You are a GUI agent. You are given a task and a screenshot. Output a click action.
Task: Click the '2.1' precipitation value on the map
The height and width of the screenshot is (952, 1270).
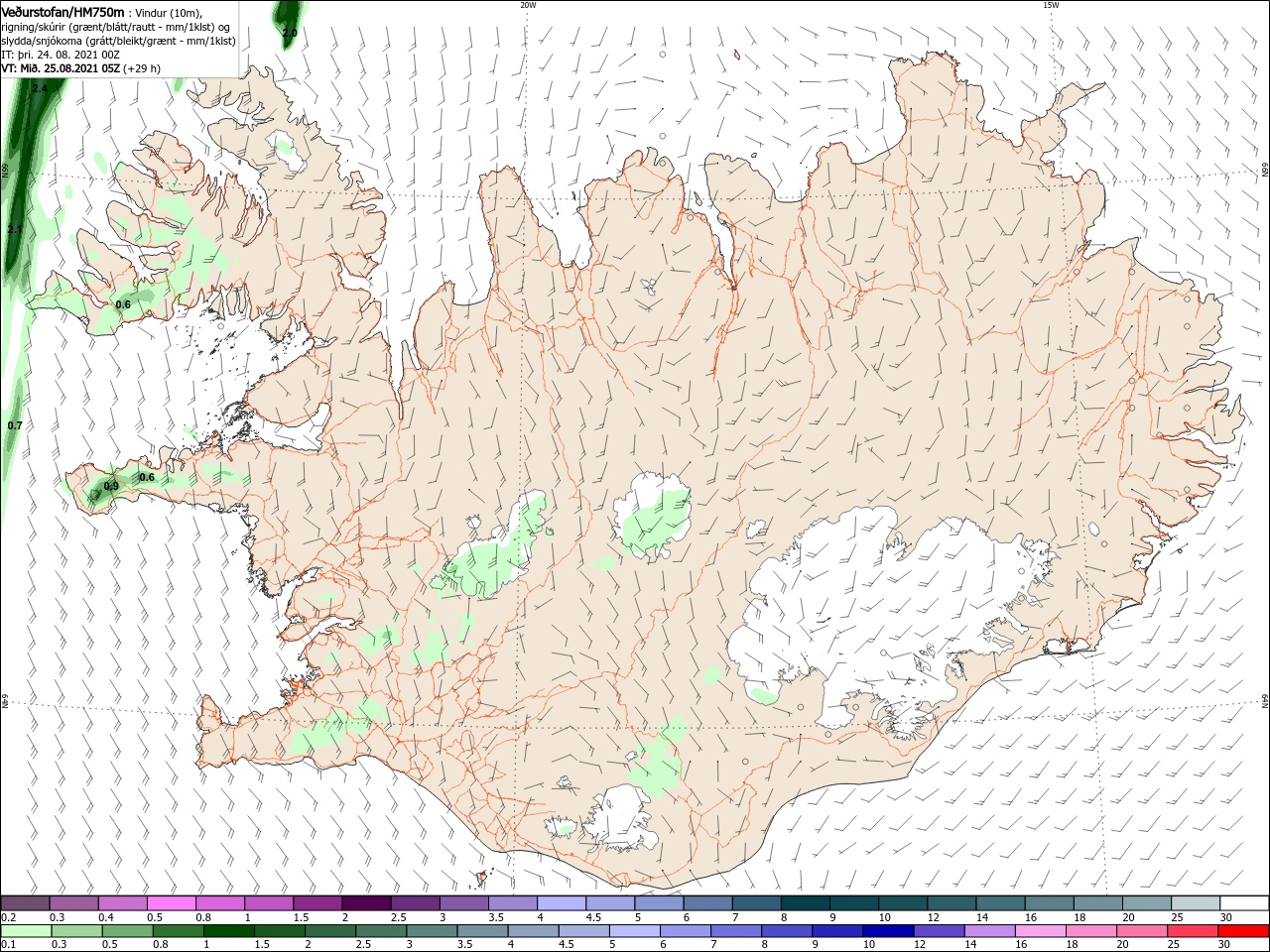pyautogui.click(x=15, y=229)
